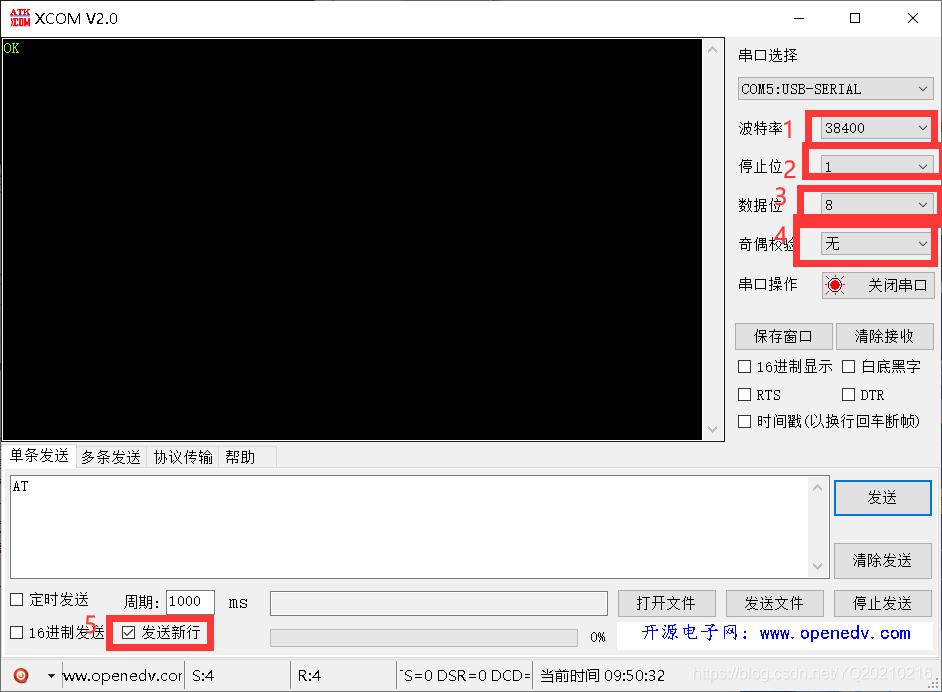Screen dimensions: 942x692
Task: Switch to the 单条发送 tab
Action: [x=40, y=456]
